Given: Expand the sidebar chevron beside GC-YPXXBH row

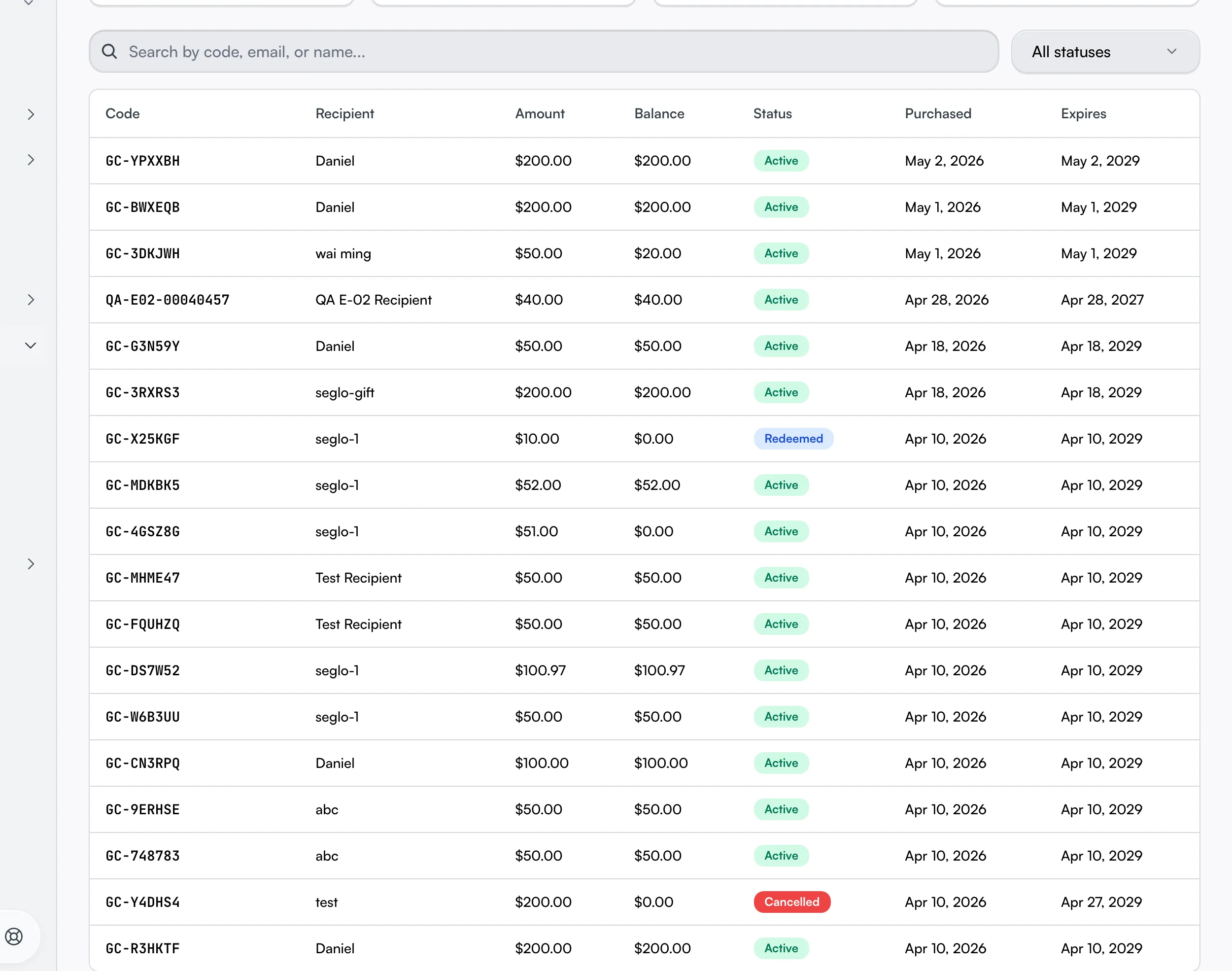Looking at the screenshot, I should pos(31,160).
